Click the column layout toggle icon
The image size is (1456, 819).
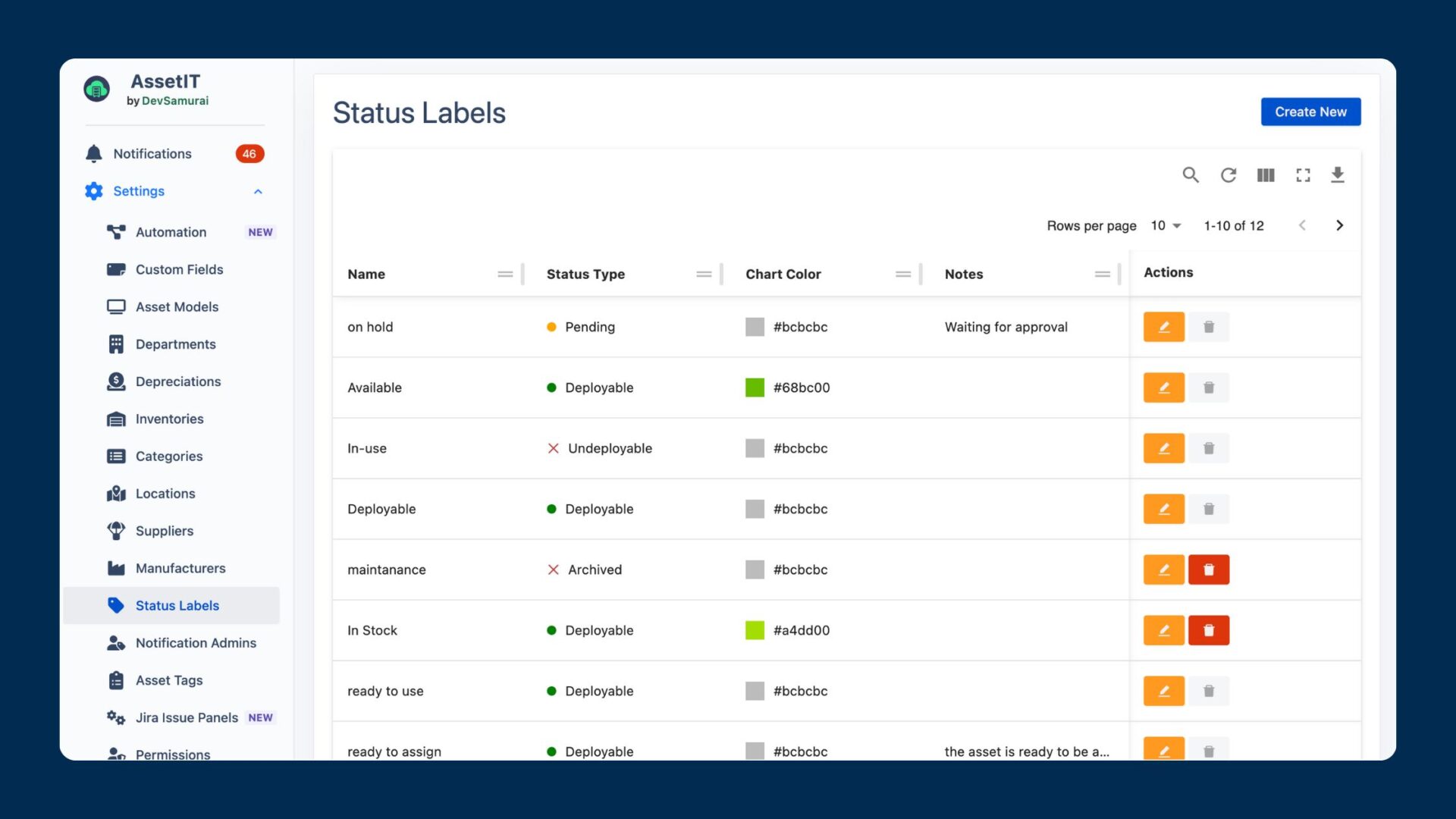pos(1266,175)
